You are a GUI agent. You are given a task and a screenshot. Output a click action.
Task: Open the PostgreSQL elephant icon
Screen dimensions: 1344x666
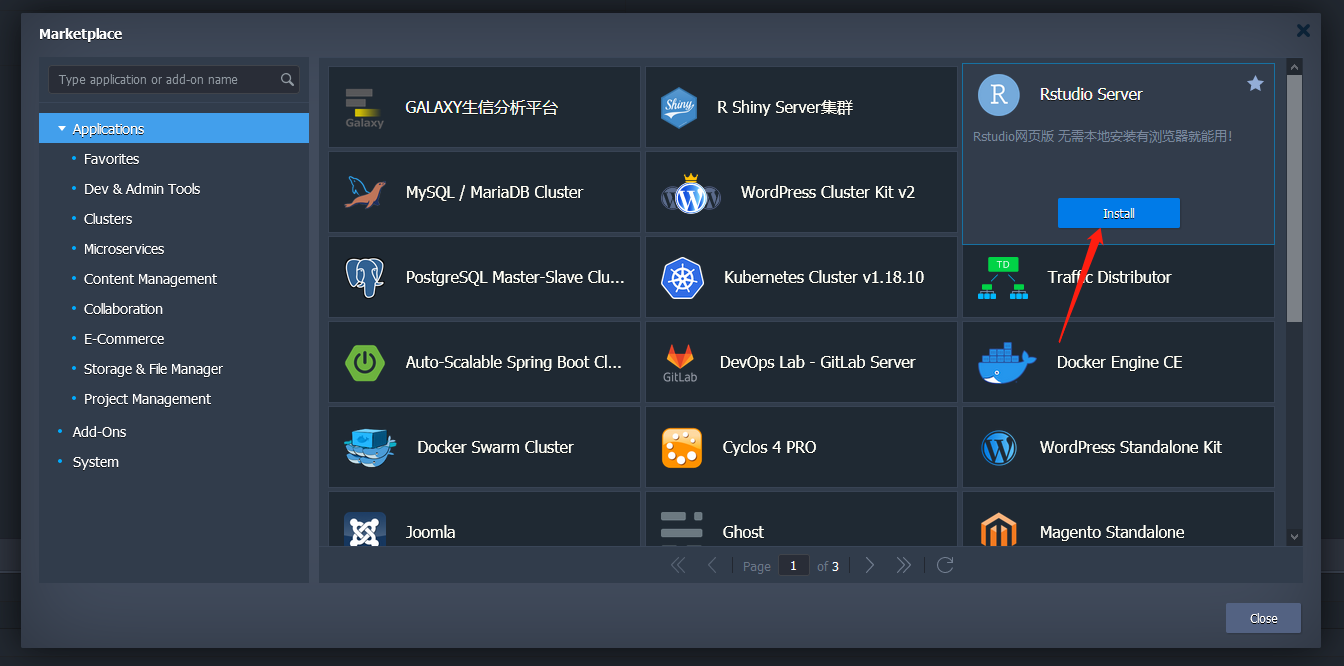coord(365,277)
